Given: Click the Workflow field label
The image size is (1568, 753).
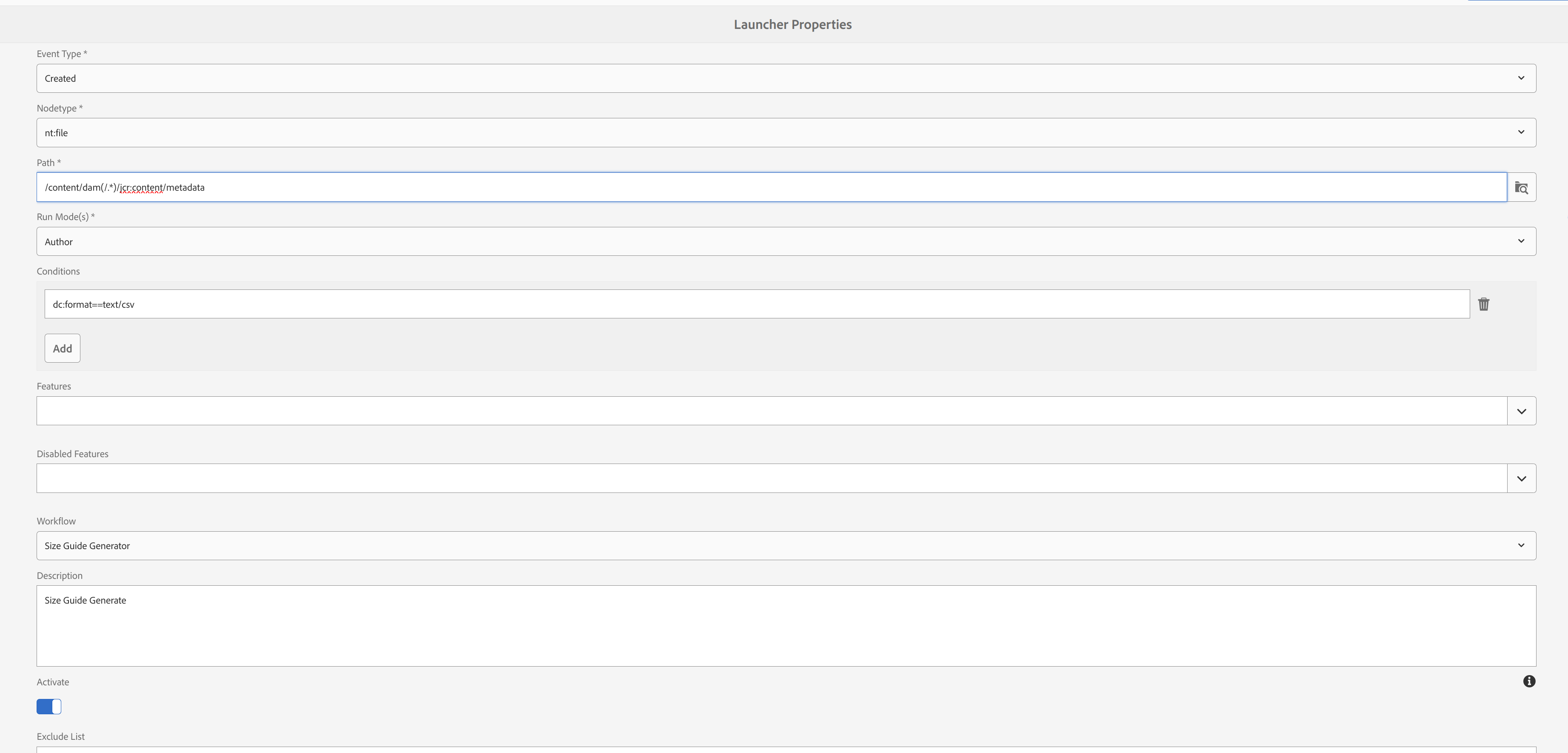Looking at the screenshot, I should [x=56, y=521].
